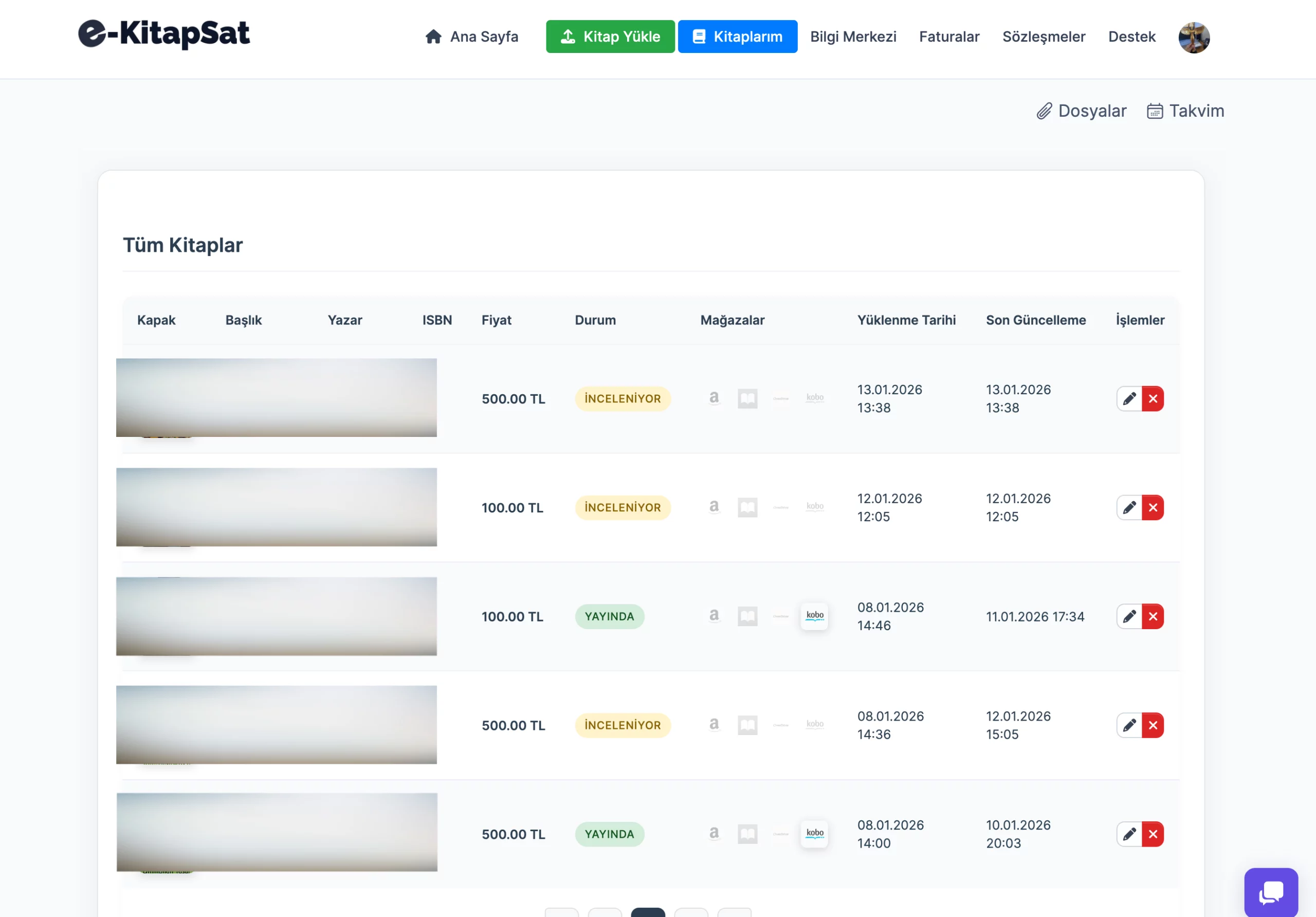Delete the book uploaded 08.01.2026 14:36
The width and height of the screenshot is (1316, 917).
tap(1153, 725)
